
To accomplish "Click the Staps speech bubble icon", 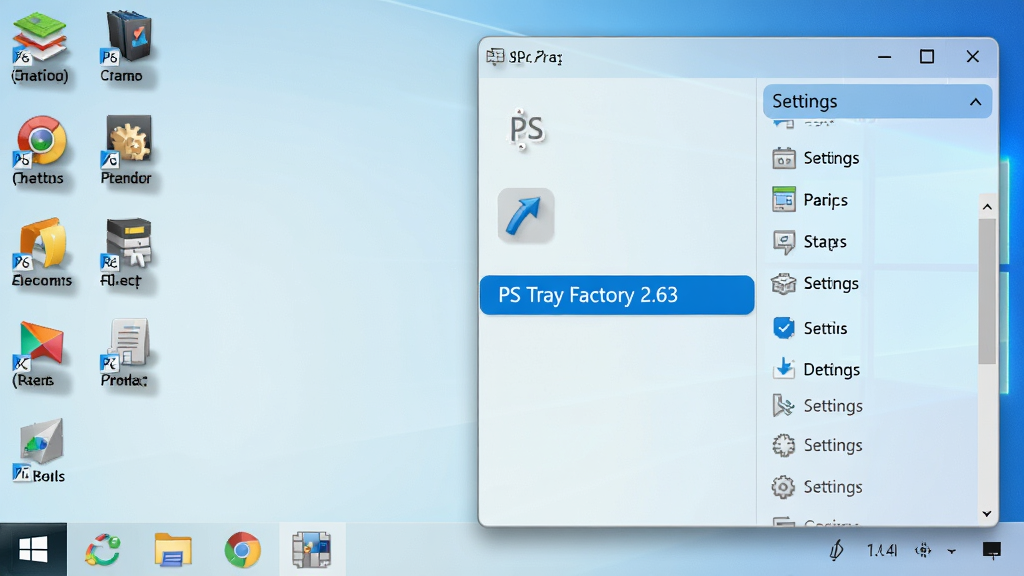I will coord(784,242).
